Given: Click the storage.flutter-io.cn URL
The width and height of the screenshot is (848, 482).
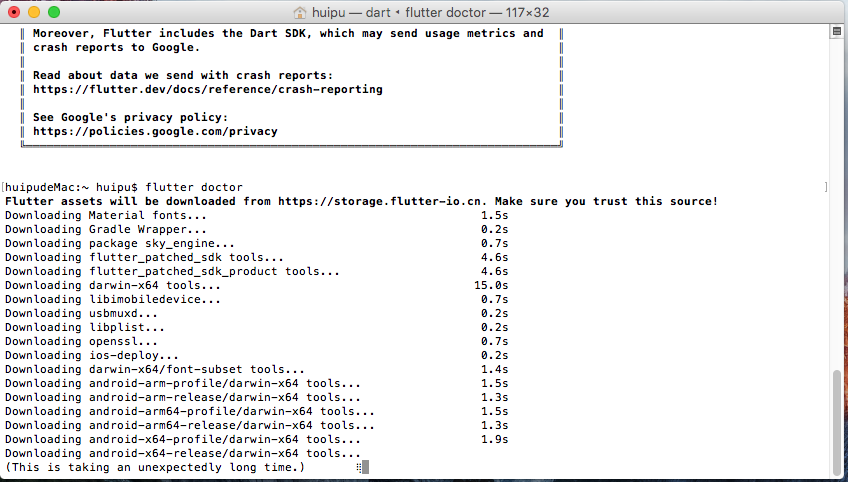Looking at the screenshot, I should point(380,201).
